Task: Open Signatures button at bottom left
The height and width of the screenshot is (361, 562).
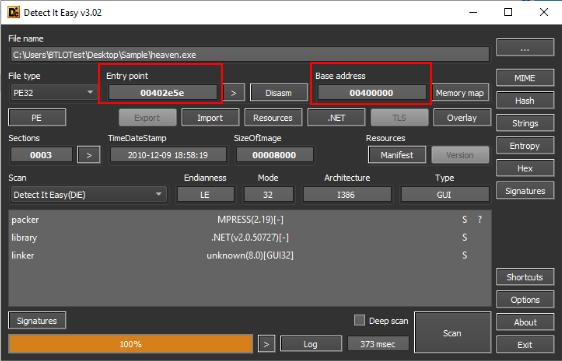Action: [x=37, y=320]
